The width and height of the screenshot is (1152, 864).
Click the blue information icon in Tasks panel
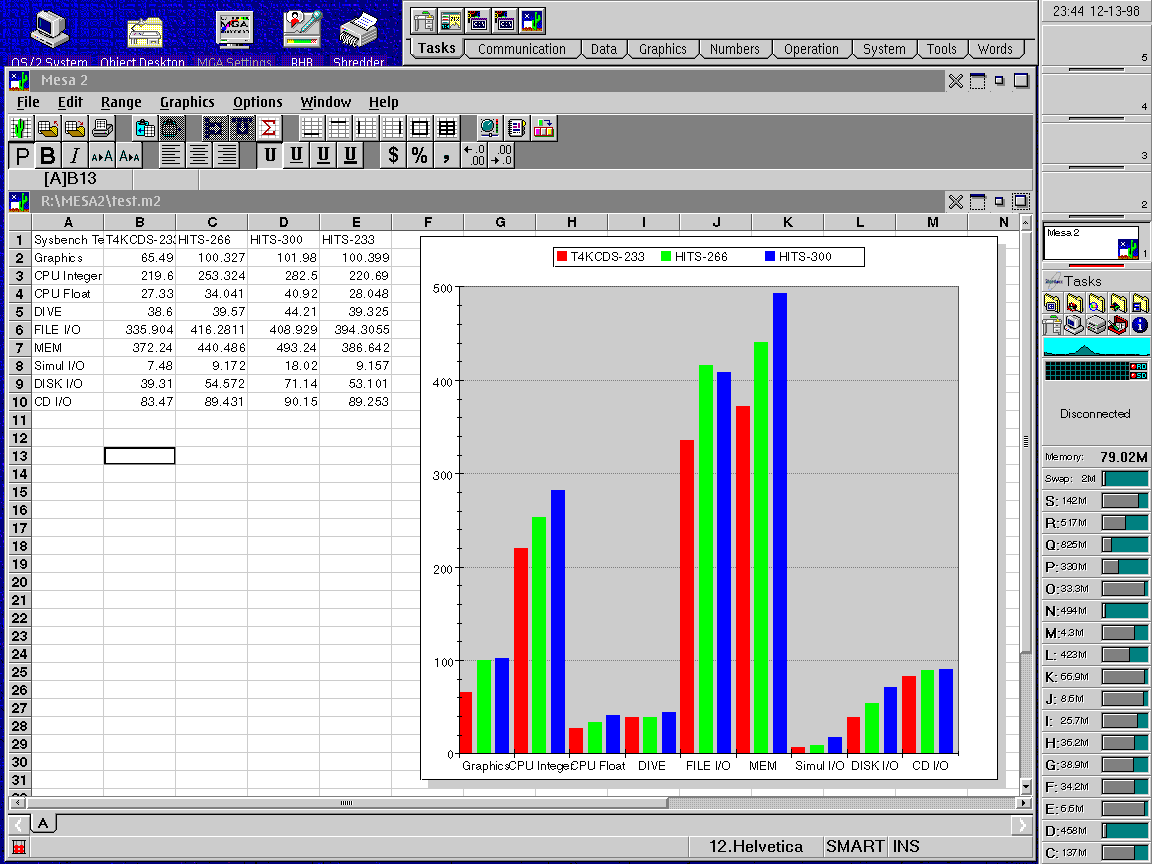(1140, 325)
